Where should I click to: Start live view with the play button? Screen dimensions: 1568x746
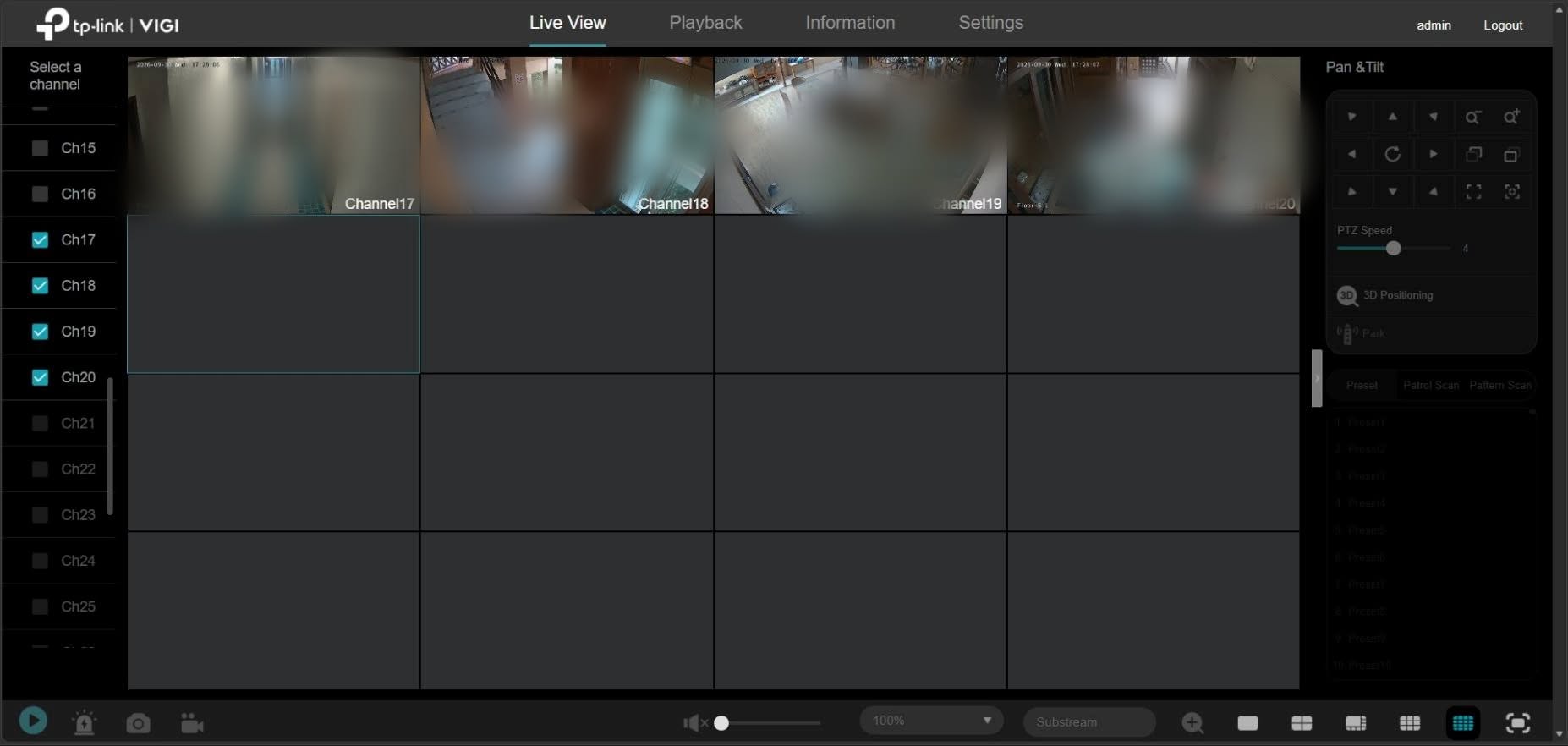click(x=33, y=721)
